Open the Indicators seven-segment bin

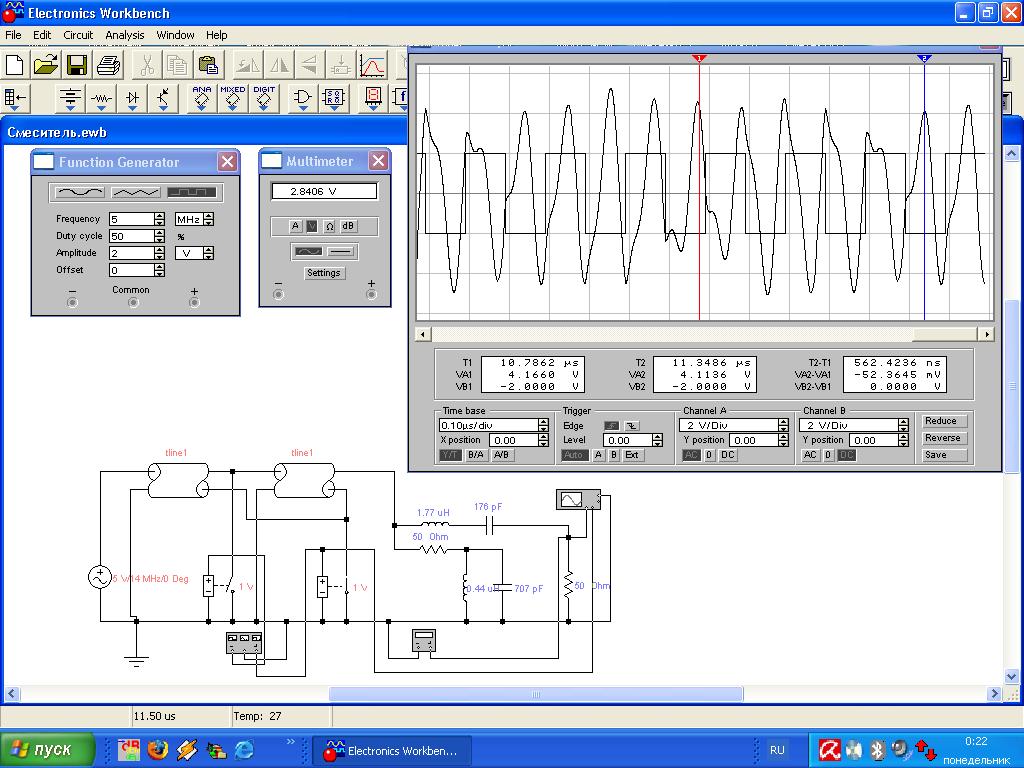(x=373, y=98)
